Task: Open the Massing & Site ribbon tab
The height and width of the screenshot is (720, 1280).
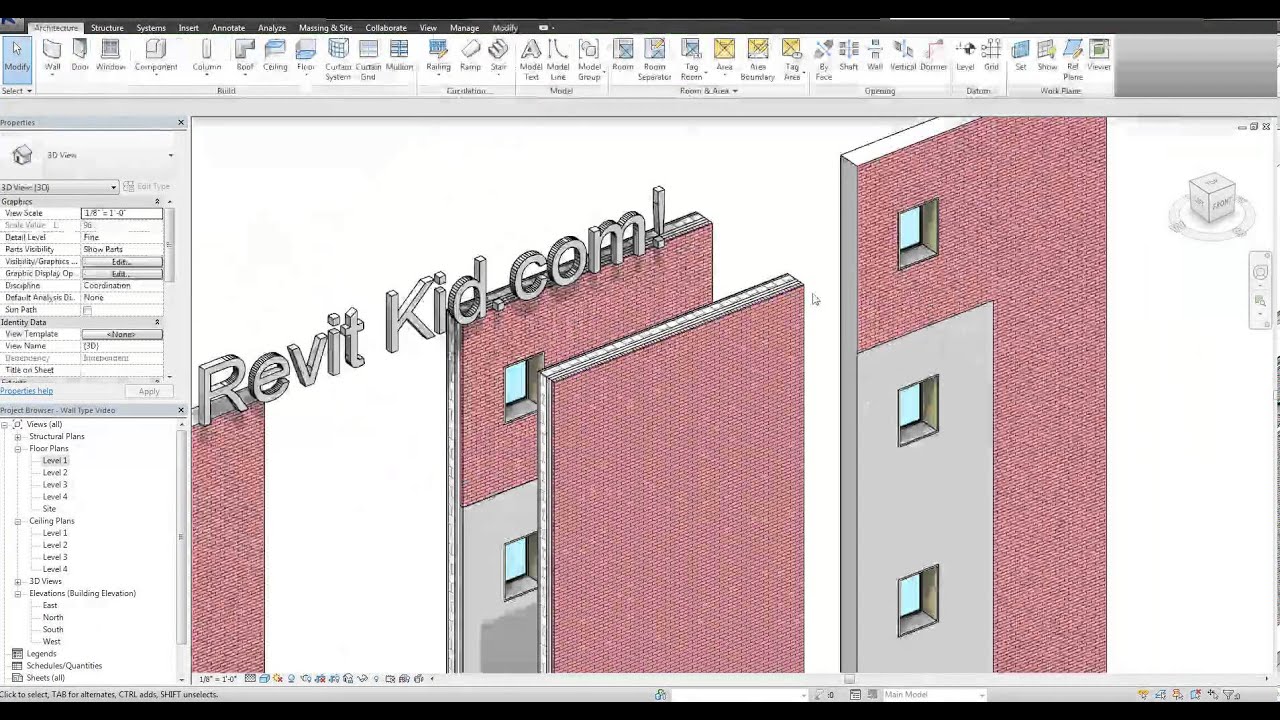Action: pyautogui.click(x=325, y=28)
